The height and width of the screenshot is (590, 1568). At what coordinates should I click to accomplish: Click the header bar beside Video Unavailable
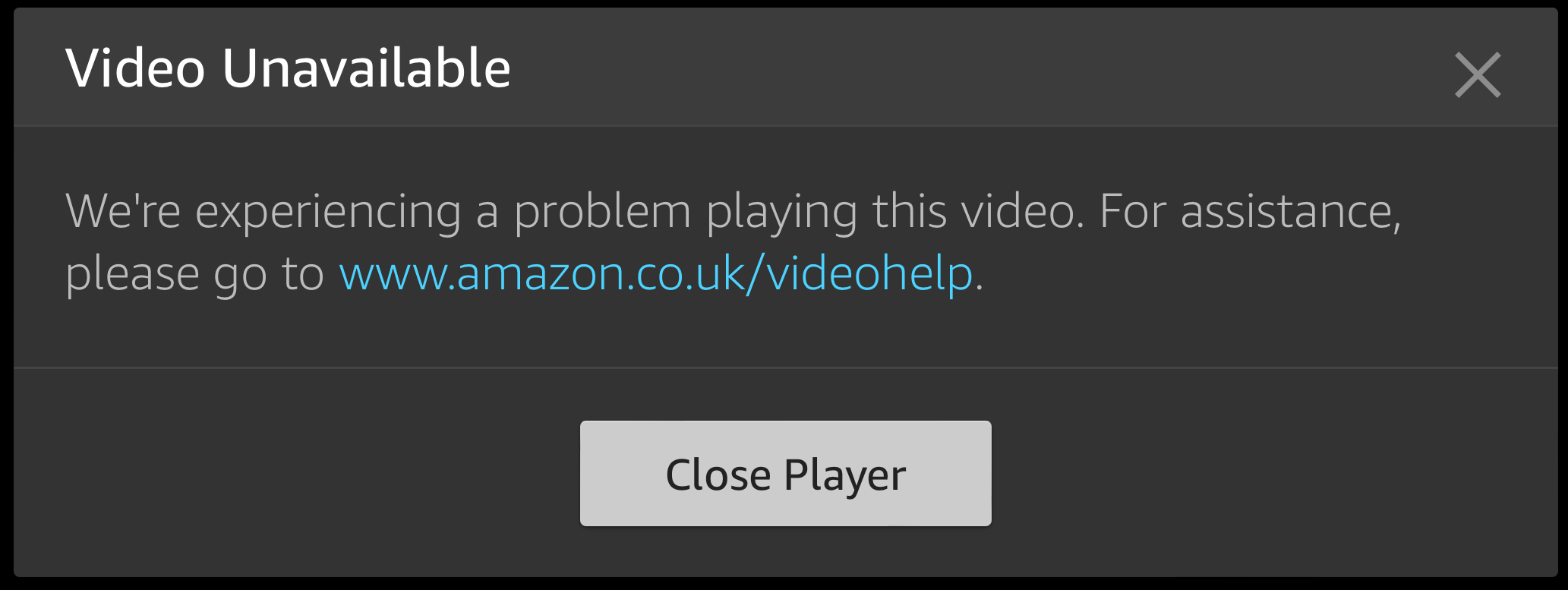coord(980,68)
